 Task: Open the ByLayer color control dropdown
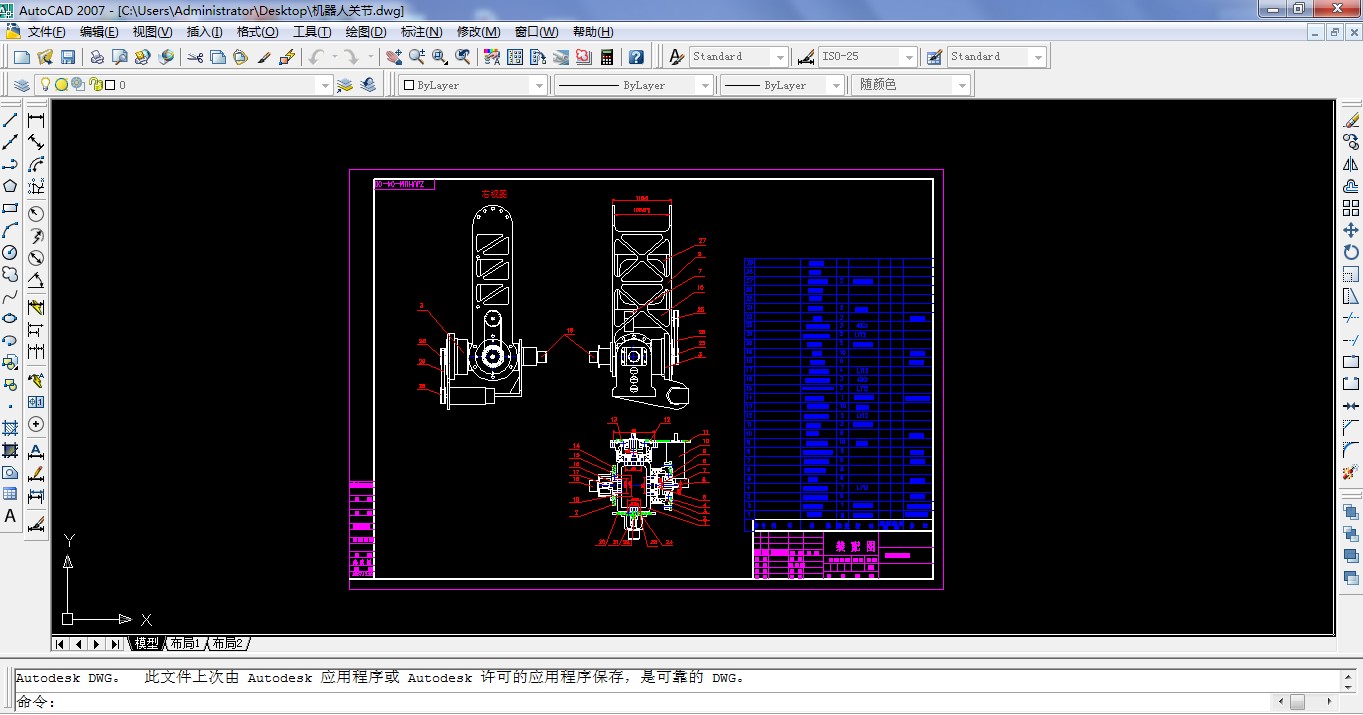pos(539,85)
